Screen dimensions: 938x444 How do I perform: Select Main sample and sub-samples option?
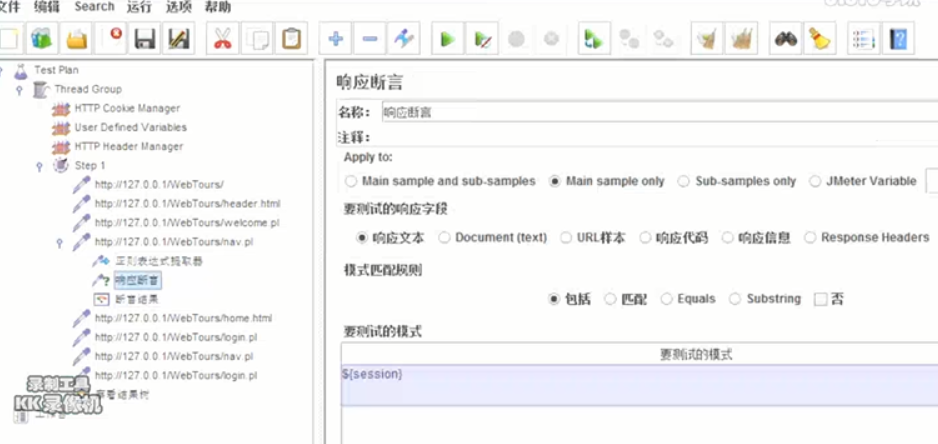(440, 181)
